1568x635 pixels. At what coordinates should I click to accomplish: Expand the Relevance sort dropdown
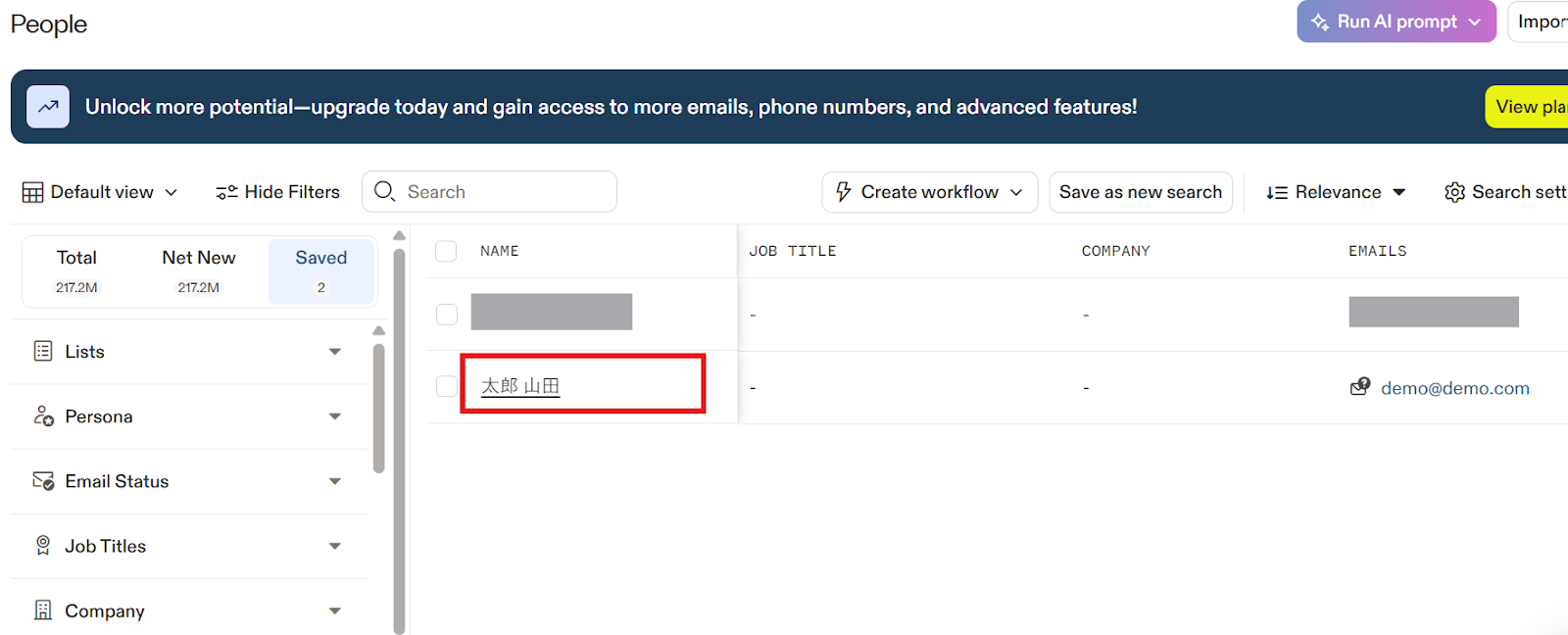point(1336,192)
